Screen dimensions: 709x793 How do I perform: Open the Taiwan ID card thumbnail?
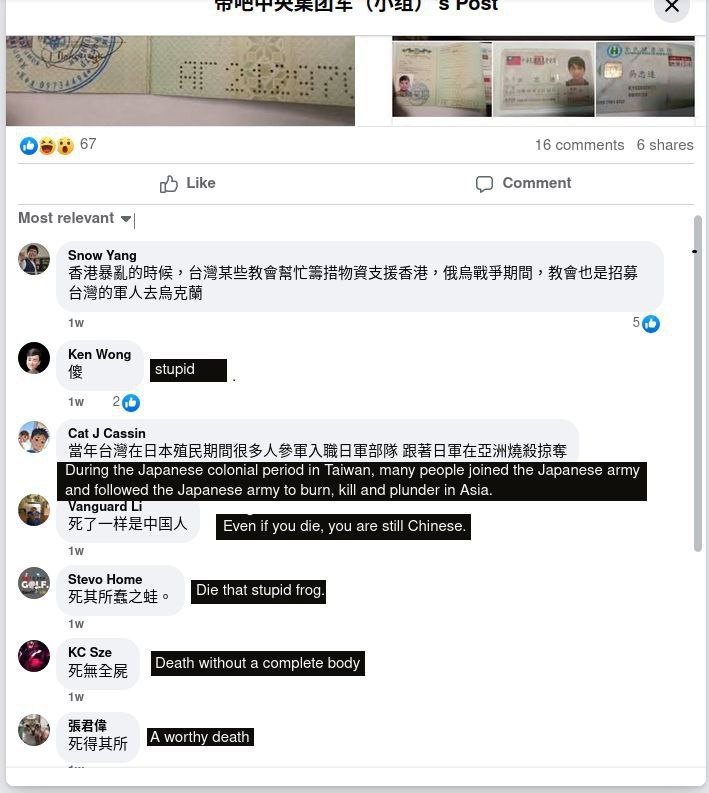[x=544, y=79]
